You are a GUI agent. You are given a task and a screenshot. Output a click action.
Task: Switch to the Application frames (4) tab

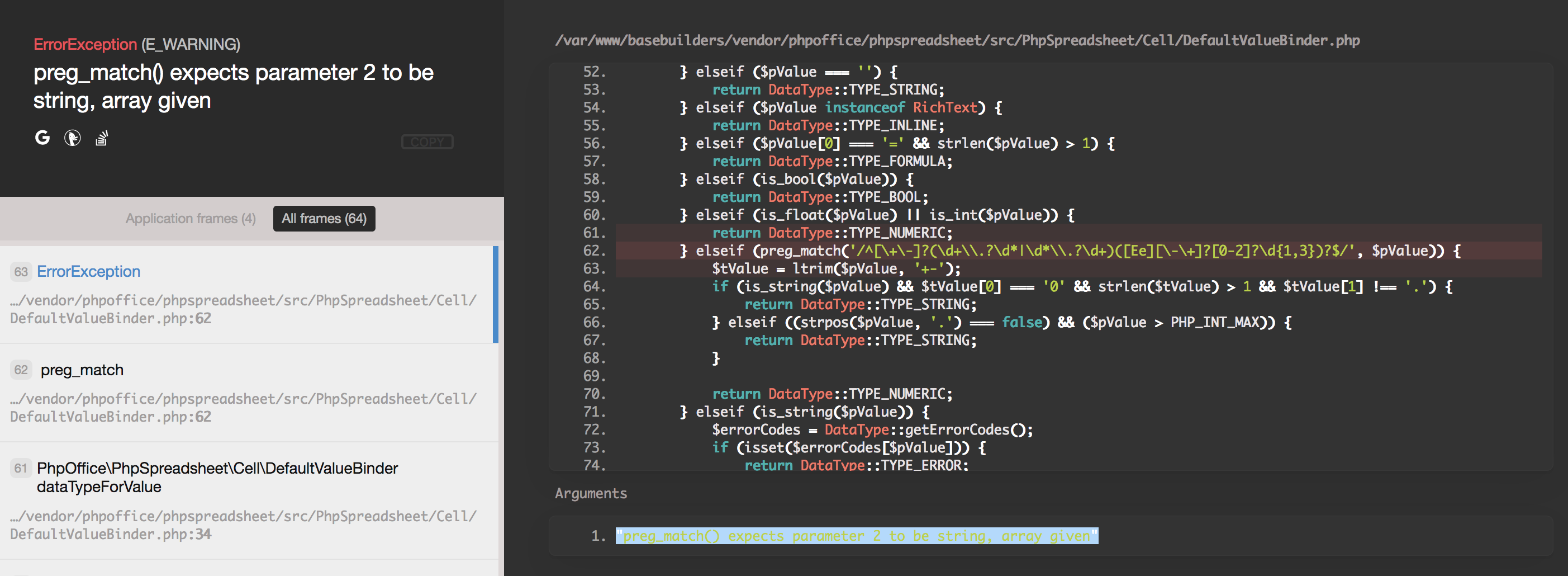pos(191,219)
